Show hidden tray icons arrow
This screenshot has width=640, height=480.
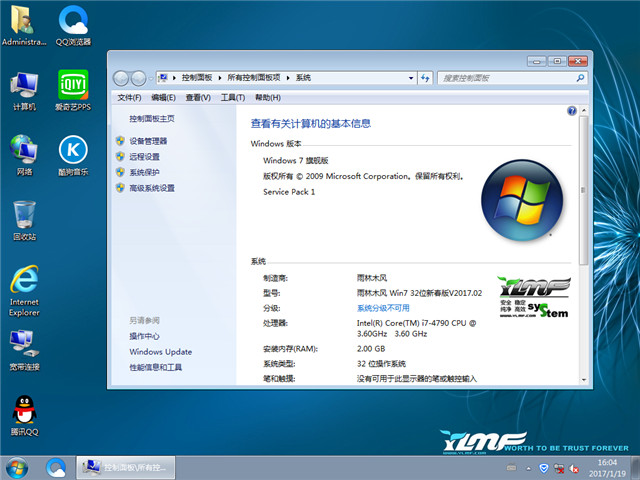(529, 469)
